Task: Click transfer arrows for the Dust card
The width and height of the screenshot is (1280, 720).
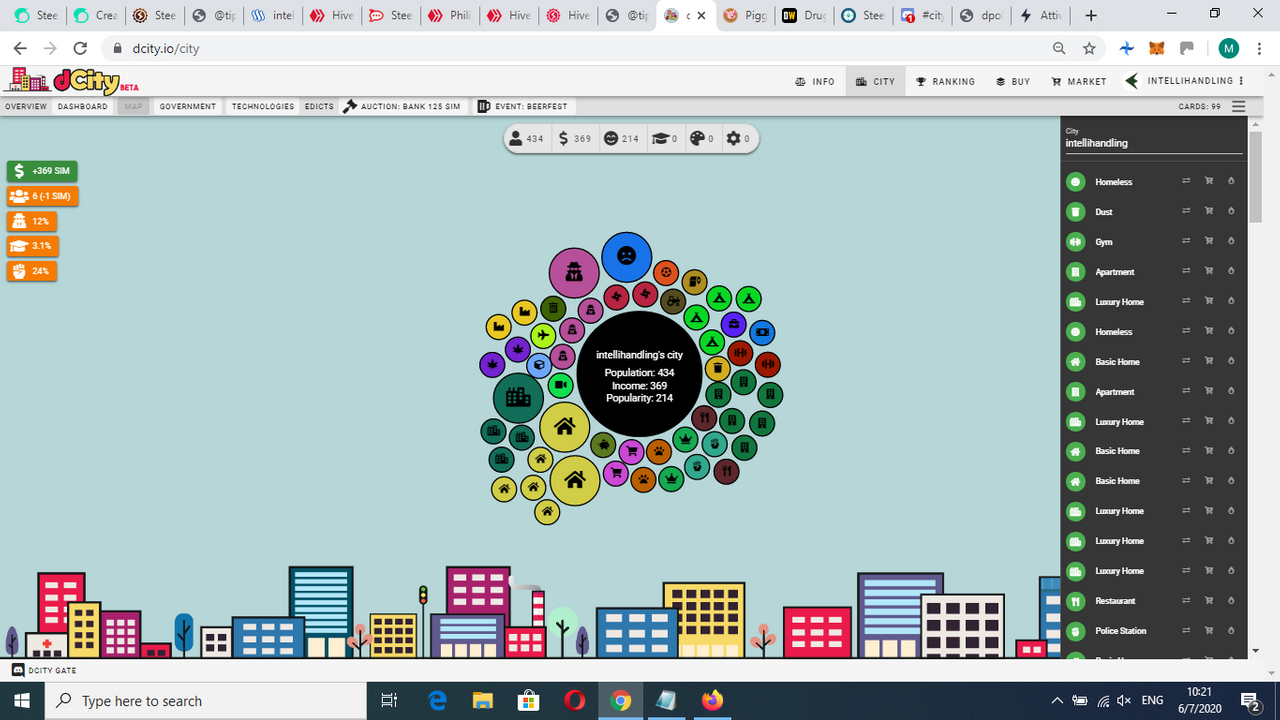Action: (1186, 212)
